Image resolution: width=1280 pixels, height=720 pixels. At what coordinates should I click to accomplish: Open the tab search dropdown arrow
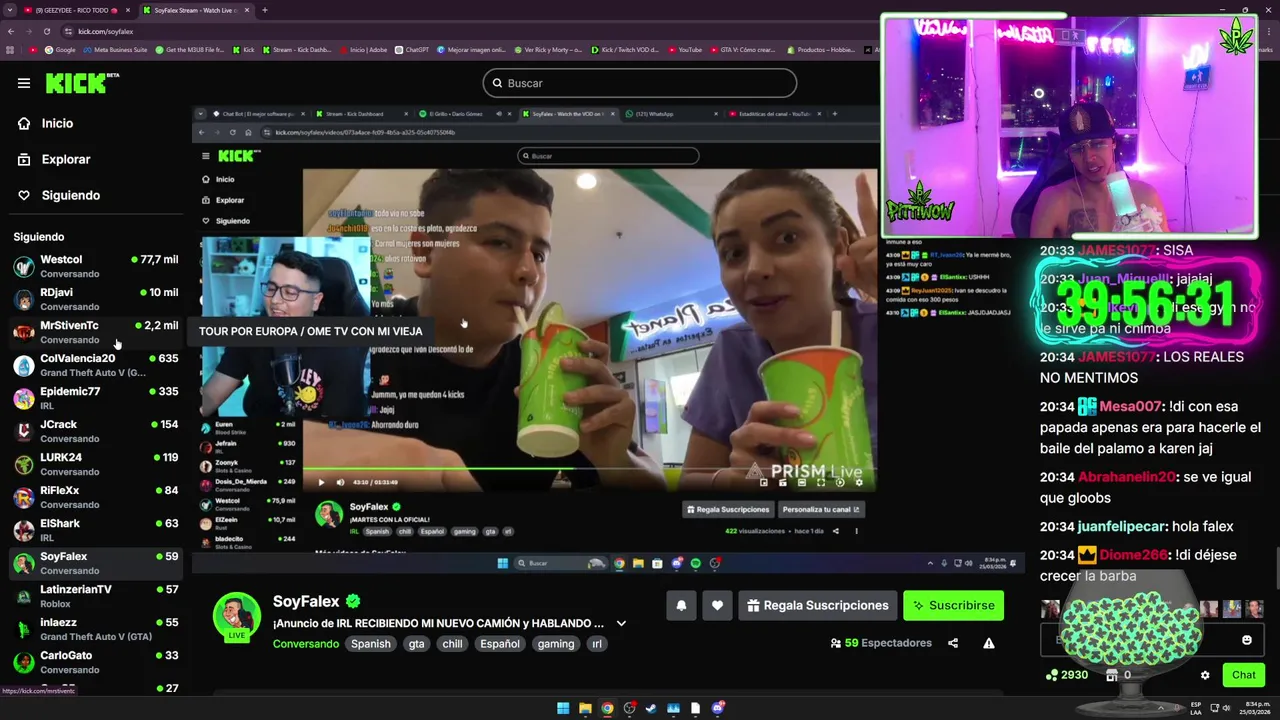[x=10, y=10]
